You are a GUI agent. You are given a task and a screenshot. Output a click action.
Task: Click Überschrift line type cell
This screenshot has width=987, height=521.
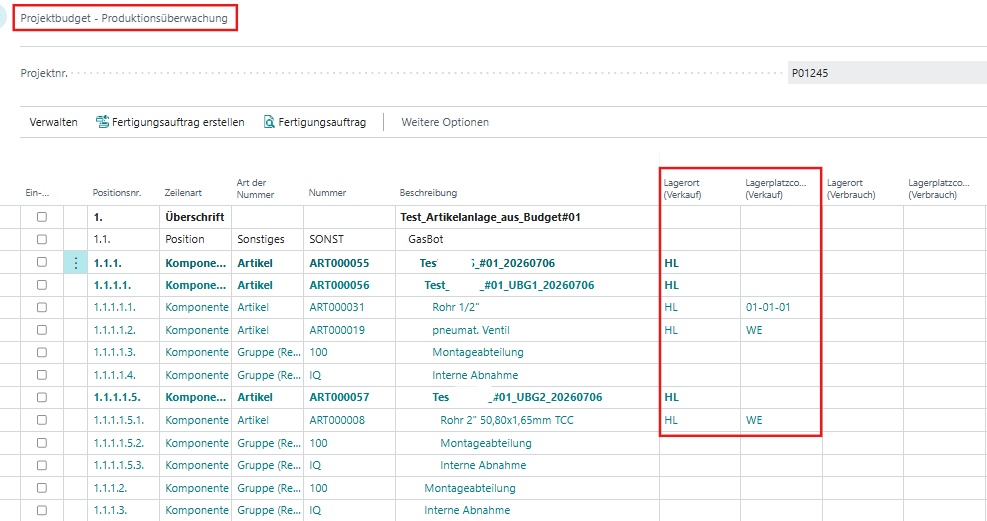[195, 217]
